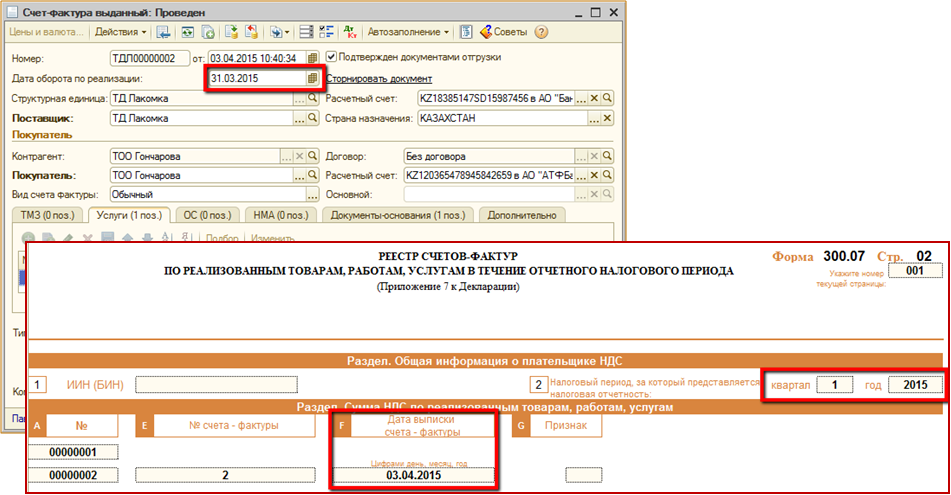
Task: Open the Действия dropdown menu
Action: [121, 32]
